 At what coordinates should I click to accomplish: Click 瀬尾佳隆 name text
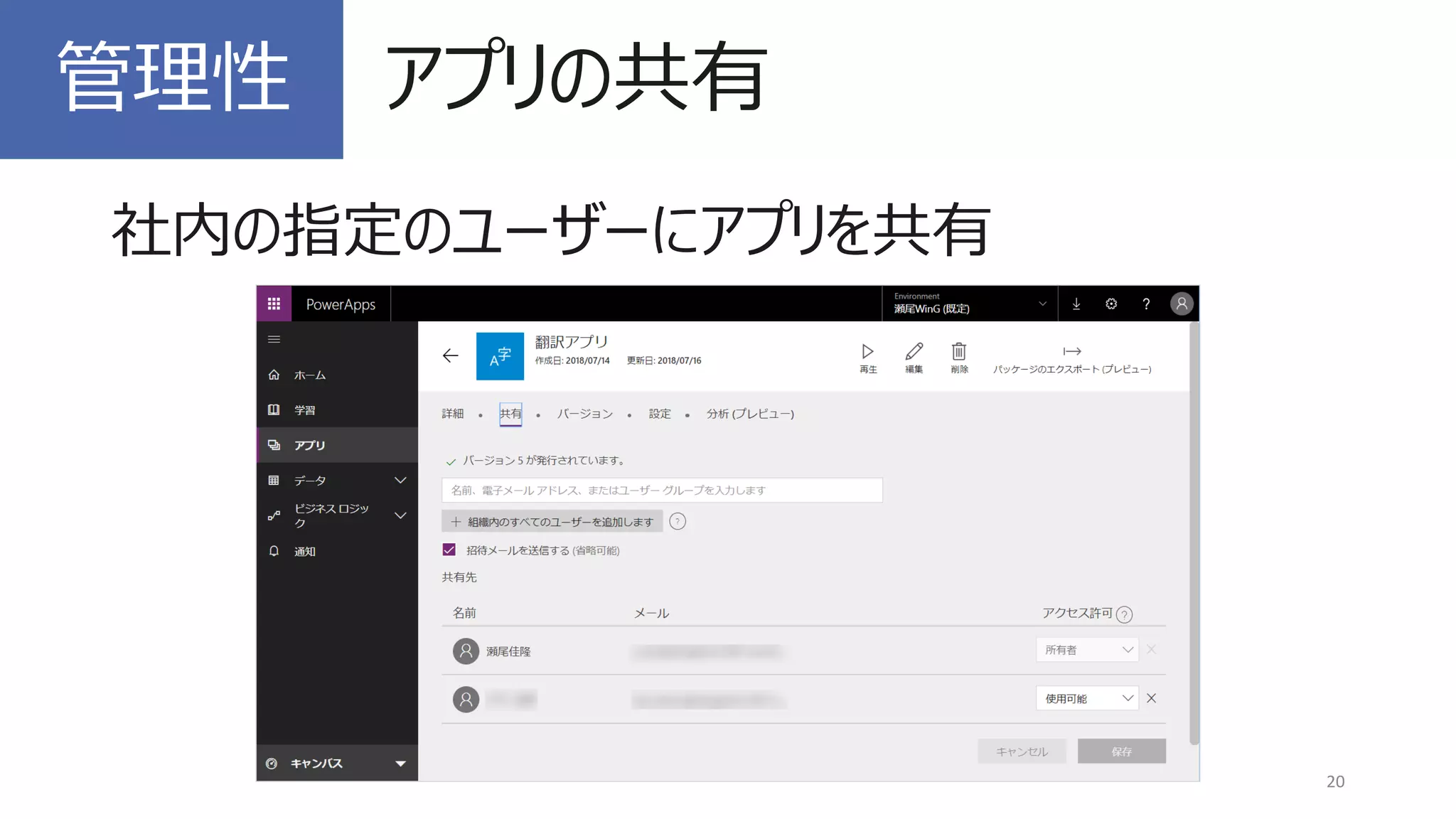pyautogui.click(x=508, y=651)
